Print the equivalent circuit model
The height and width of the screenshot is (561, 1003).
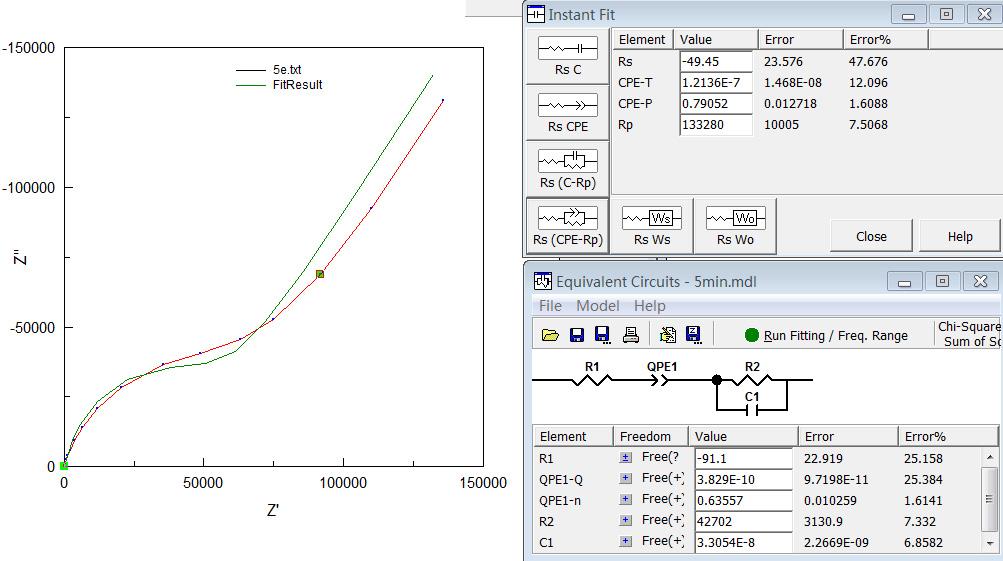click(x=631, y=335)
